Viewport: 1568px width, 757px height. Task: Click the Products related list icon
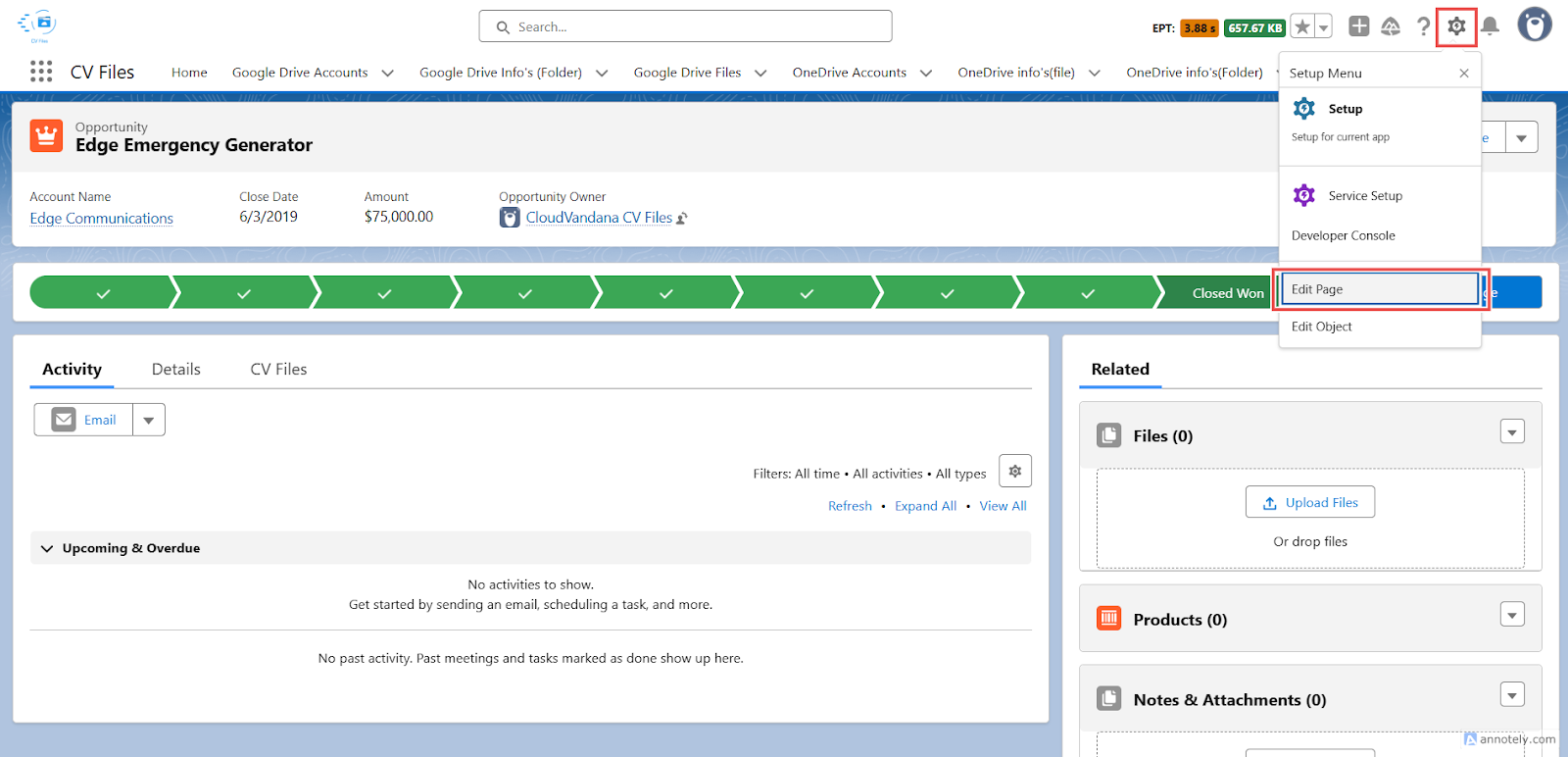point(1109,618)
